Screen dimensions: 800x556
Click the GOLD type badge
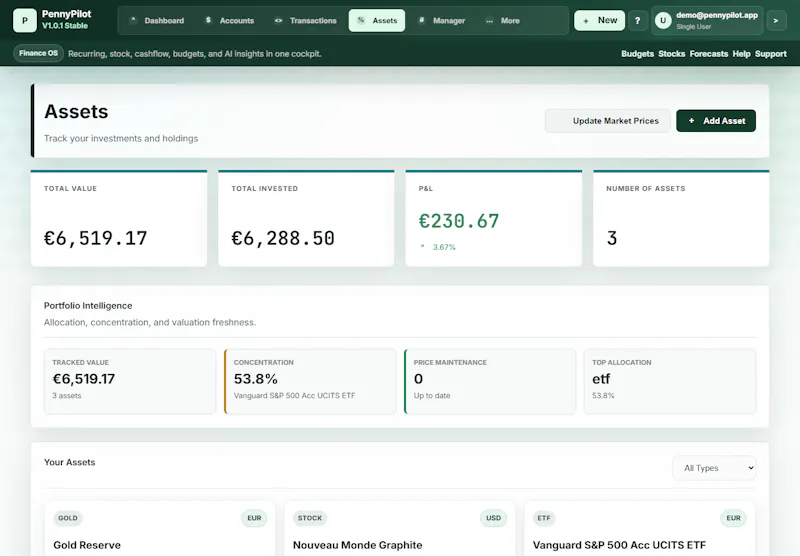(x=68, y=518)
